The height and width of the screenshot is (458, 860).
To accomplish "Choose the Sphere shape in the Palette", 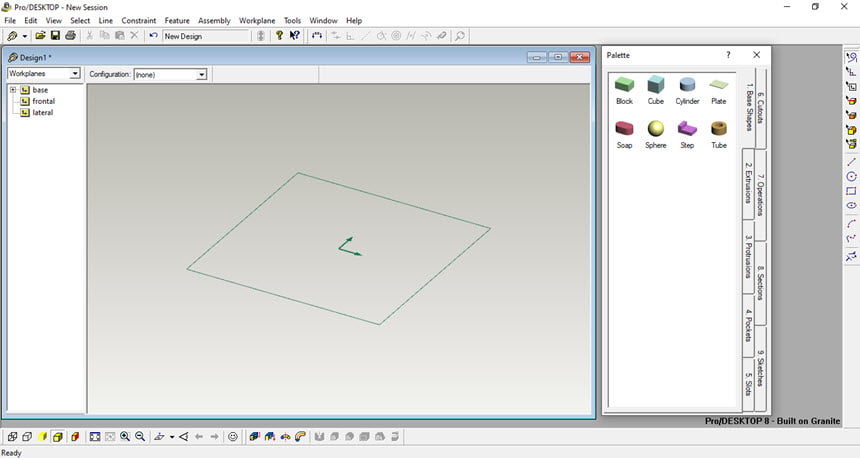I will (x=655, y=135).
